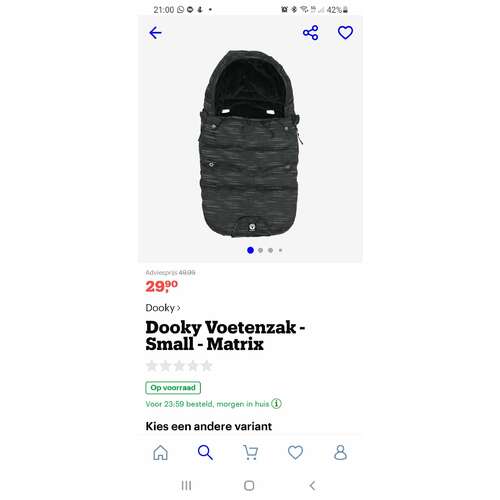Show delivery info via the i icon

276,404
